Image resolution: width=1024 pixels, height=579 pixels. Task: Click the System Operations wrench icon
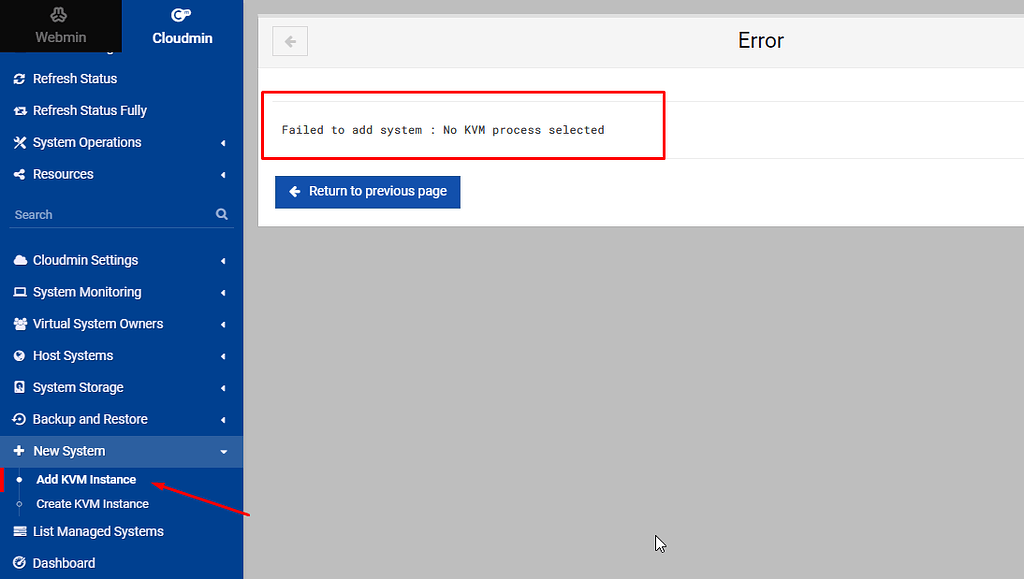[18, 142]
